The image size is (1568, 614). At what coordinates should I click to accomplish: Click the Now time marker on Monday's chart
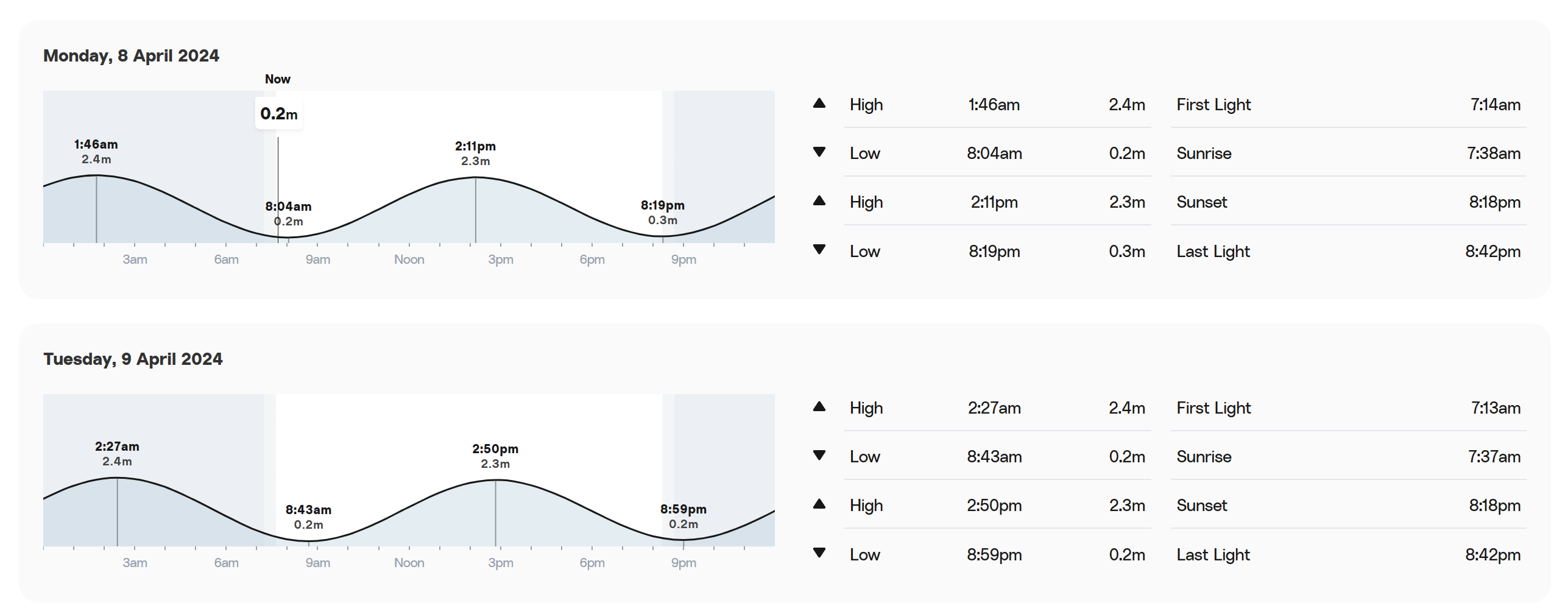tap(278, 79)
